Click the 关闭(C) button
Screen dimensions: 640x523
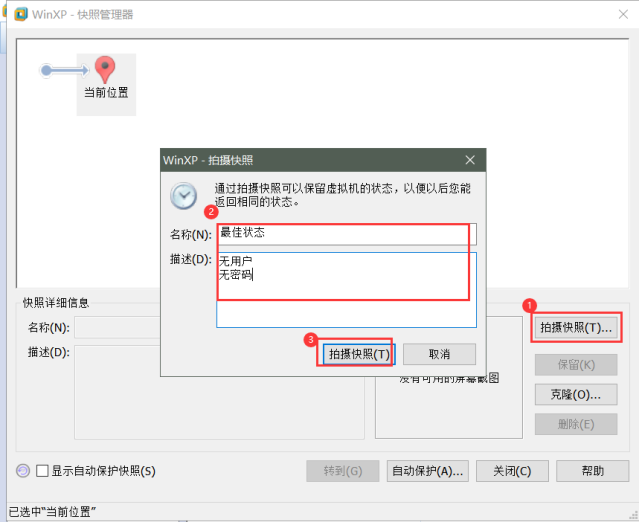tap(512, 471)
